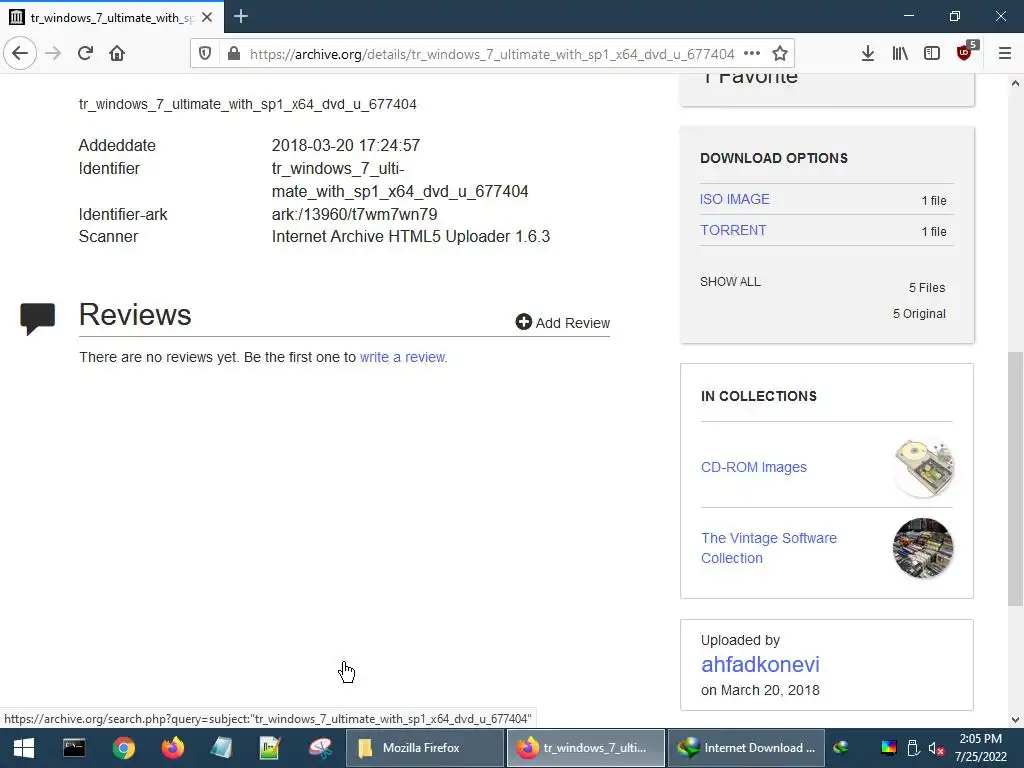Open Firefox hamburger application menu
Screen dimensions: 1024x768
[x=1005, y=54]
